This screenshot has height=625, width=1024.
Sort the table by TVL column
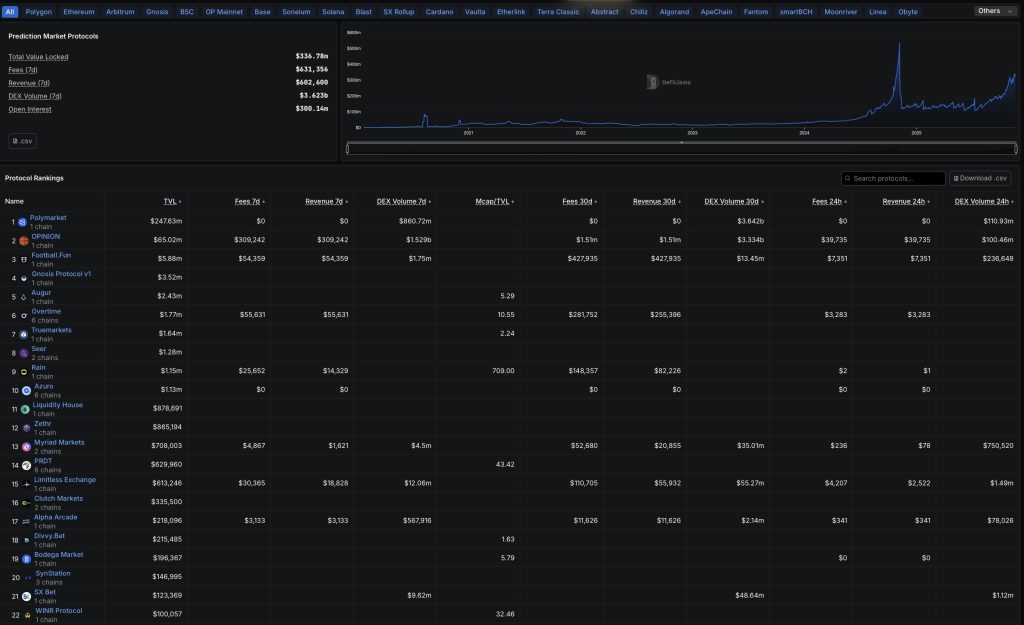point(170,201)
